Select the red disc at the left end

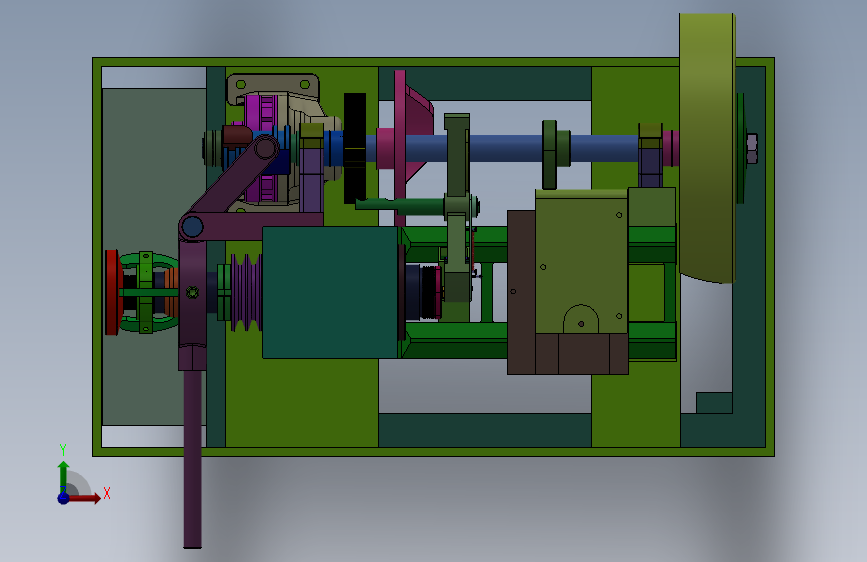click(x=112, y=292)
